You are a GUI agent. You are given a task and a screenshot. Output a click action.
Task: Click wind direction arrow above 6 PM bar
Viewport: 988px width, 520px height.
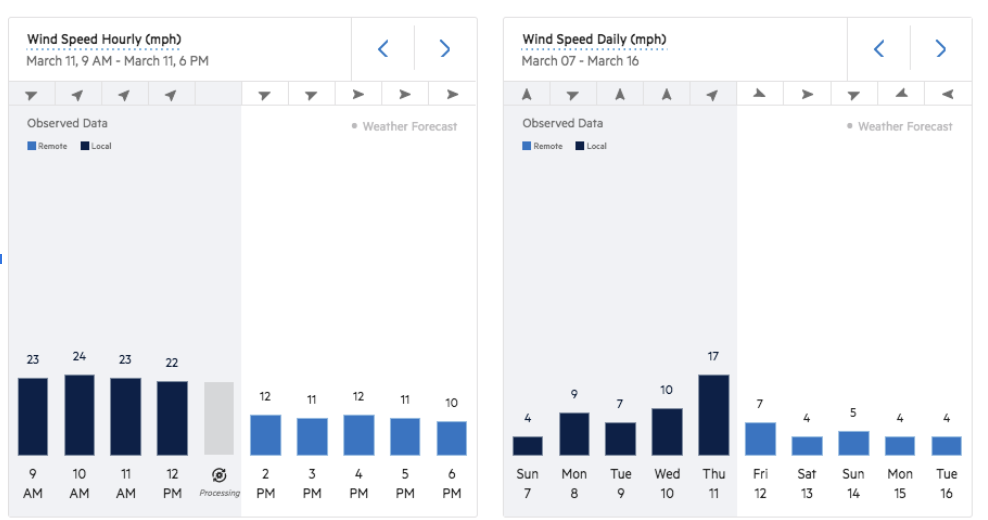click(452, 95)
